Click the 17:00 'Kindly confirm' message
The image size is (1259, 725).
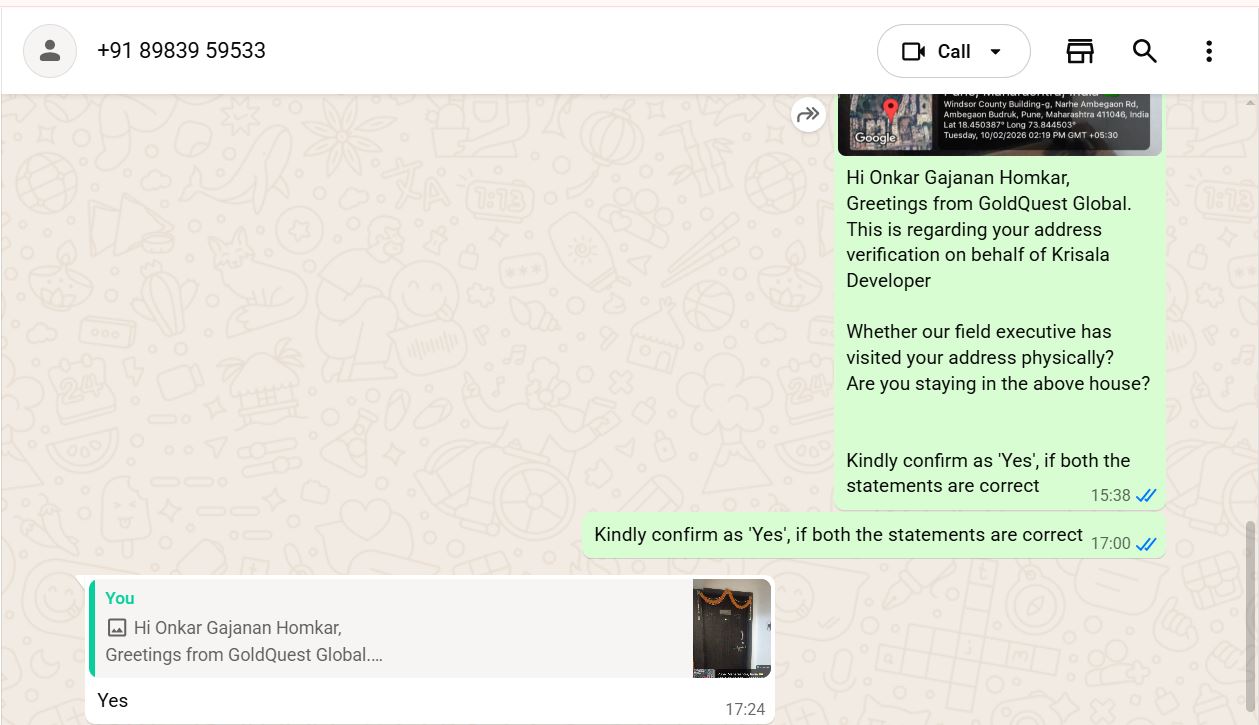(x=874, y=536)
